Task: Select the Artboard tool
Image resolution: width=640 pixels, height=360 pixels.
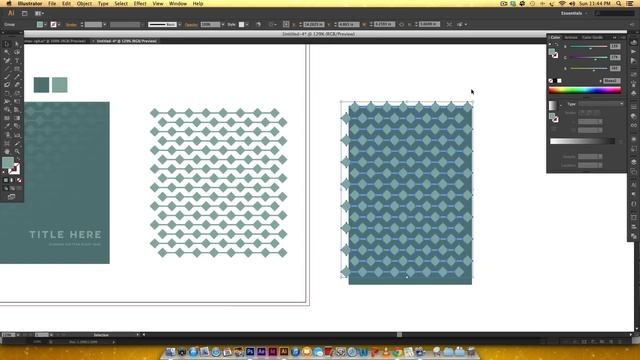Action: (x=7, y=143)
